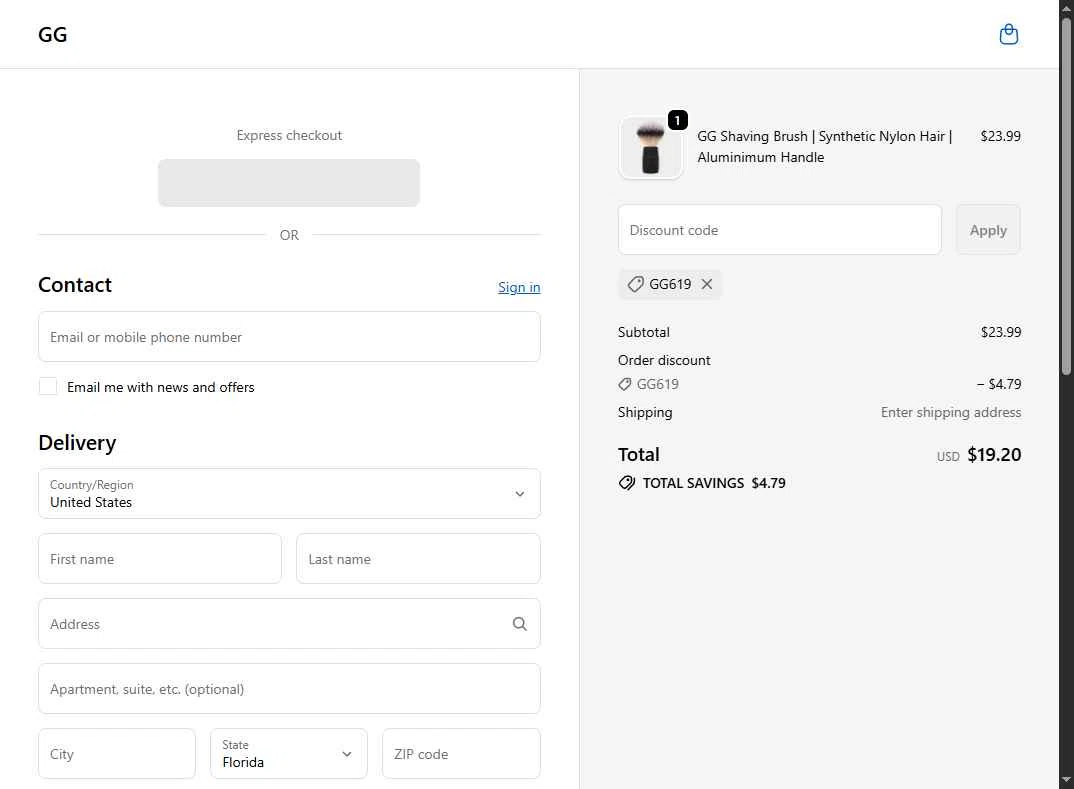Click the Express checkout button placeholder
1074x789 pixels.
(x=289, y=183)
